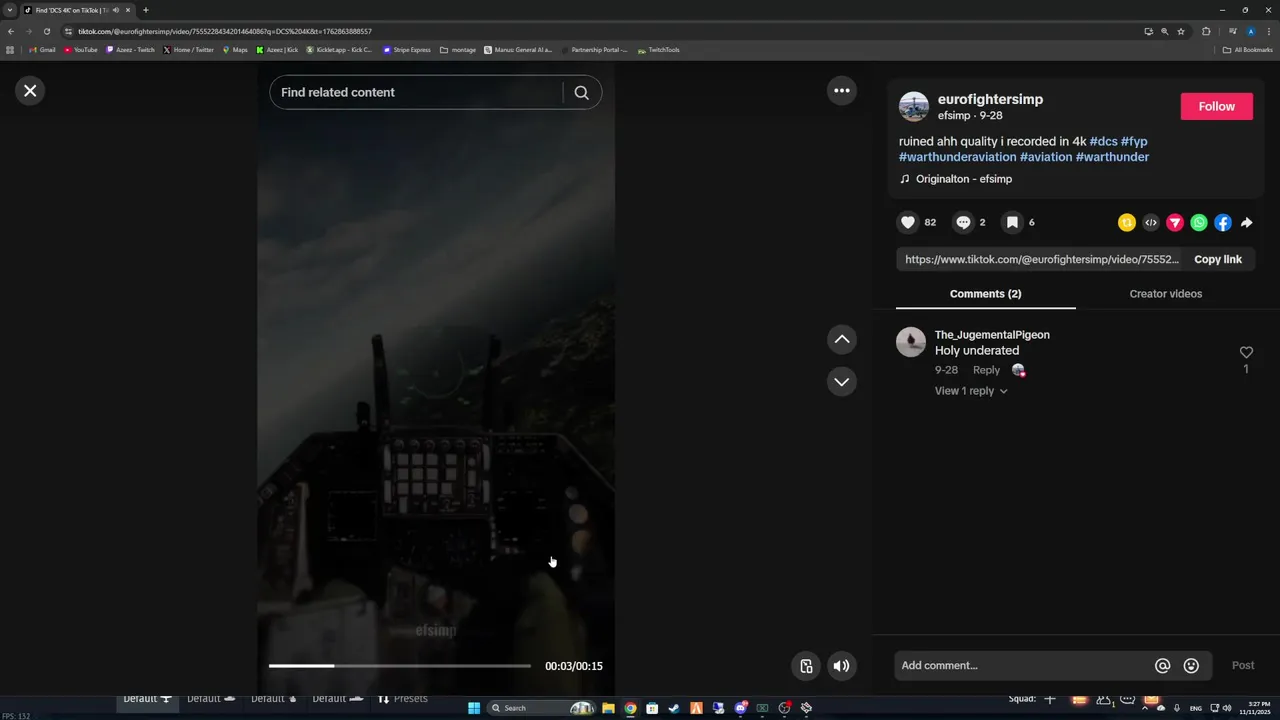
Task: Close the TikTok video viewer
Action: point(30,91)
